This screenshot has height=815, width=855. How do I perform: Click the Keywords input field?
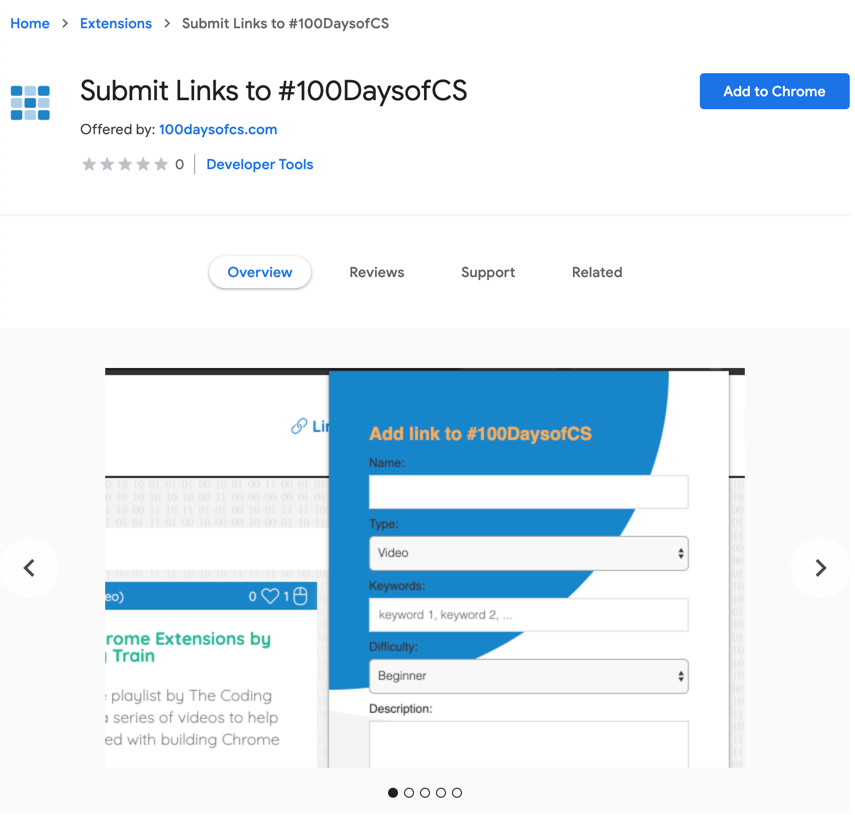(x=528, y=615)
